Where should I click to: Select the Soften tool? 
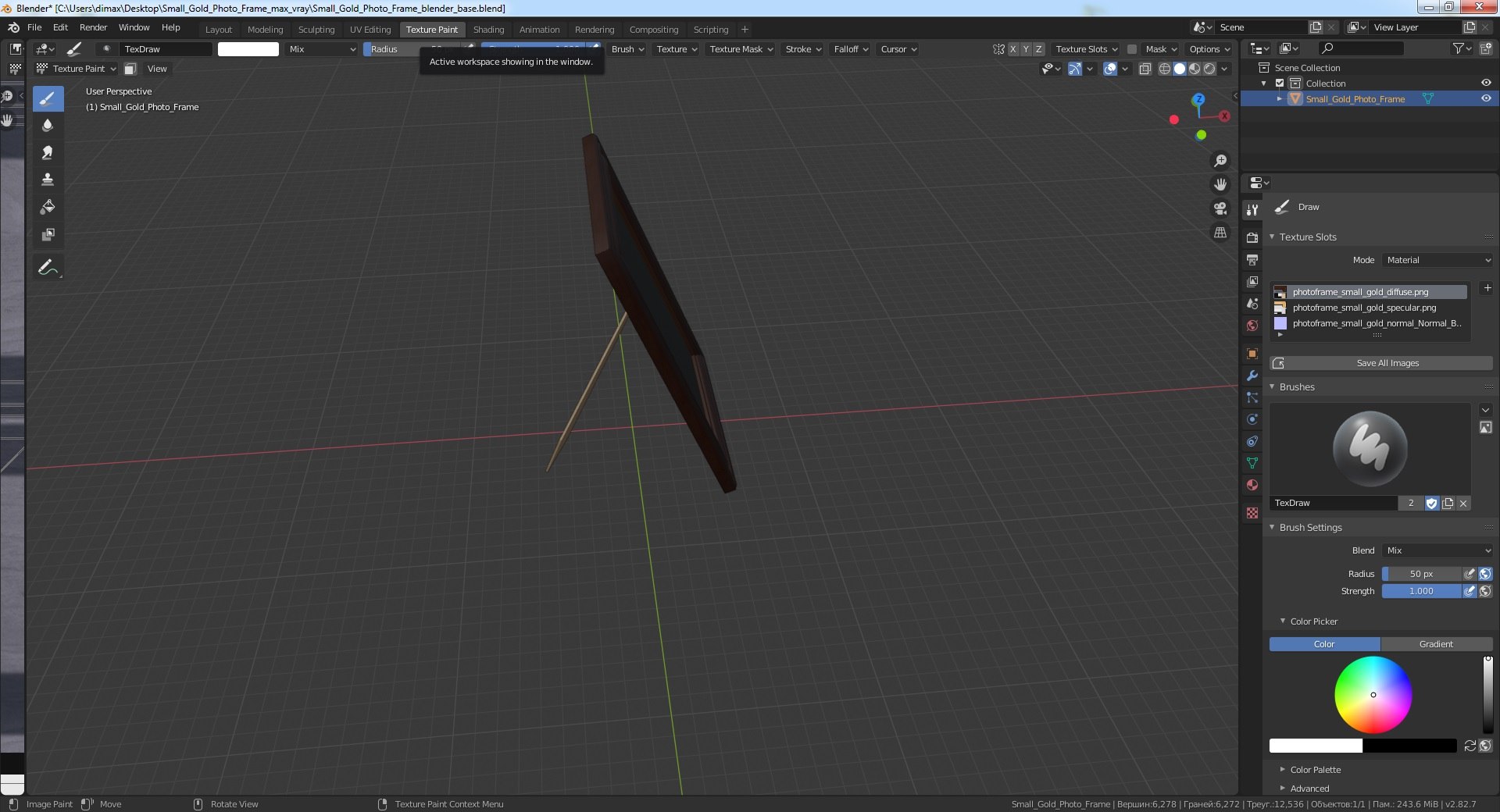(x=48, y=125)
